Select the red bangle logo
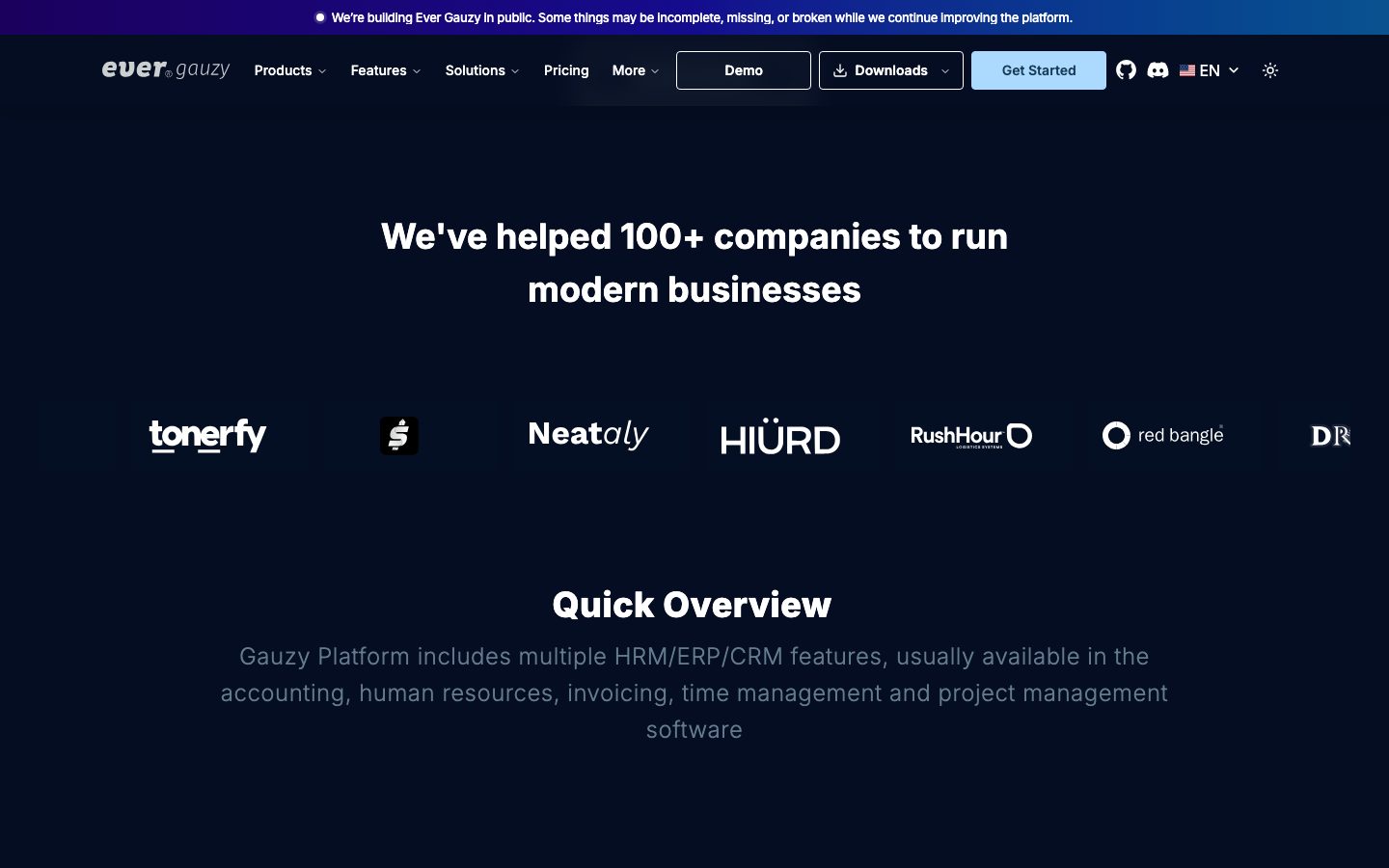This screenshot has height=868, width=1389. (1163, 435)
